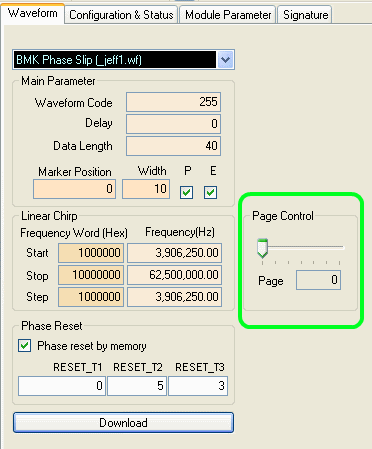Open the BMK Phase Slip waveform dropdown arrow
The height and width of the screenshot is (449, 372).
[x=225, y=60]
